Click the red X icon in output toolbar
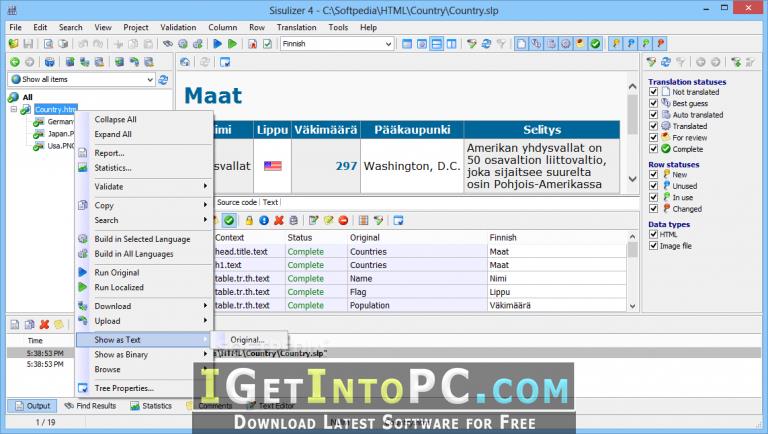 click(x=44, y=324)
